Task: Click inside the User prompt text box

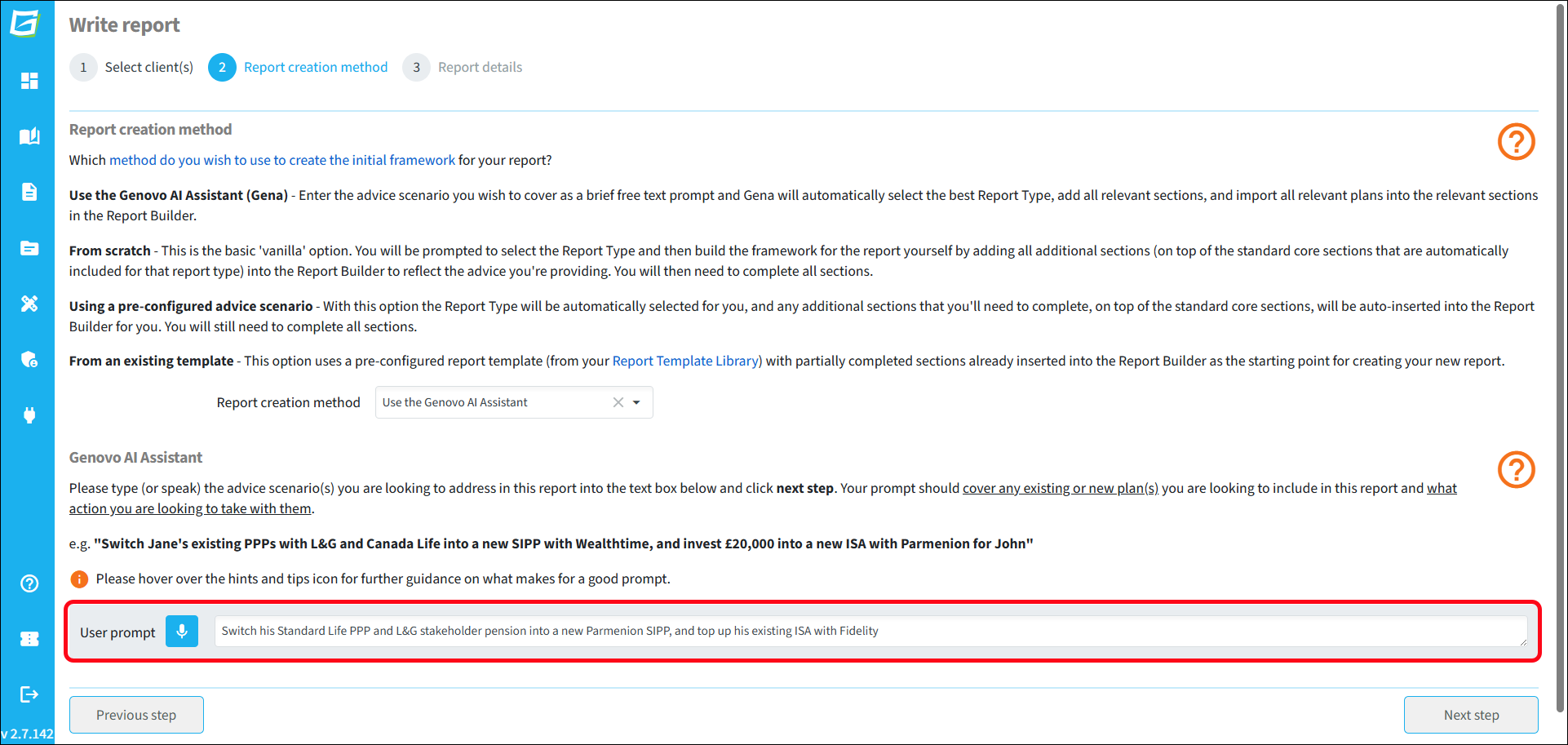Action: pos(870,632)
